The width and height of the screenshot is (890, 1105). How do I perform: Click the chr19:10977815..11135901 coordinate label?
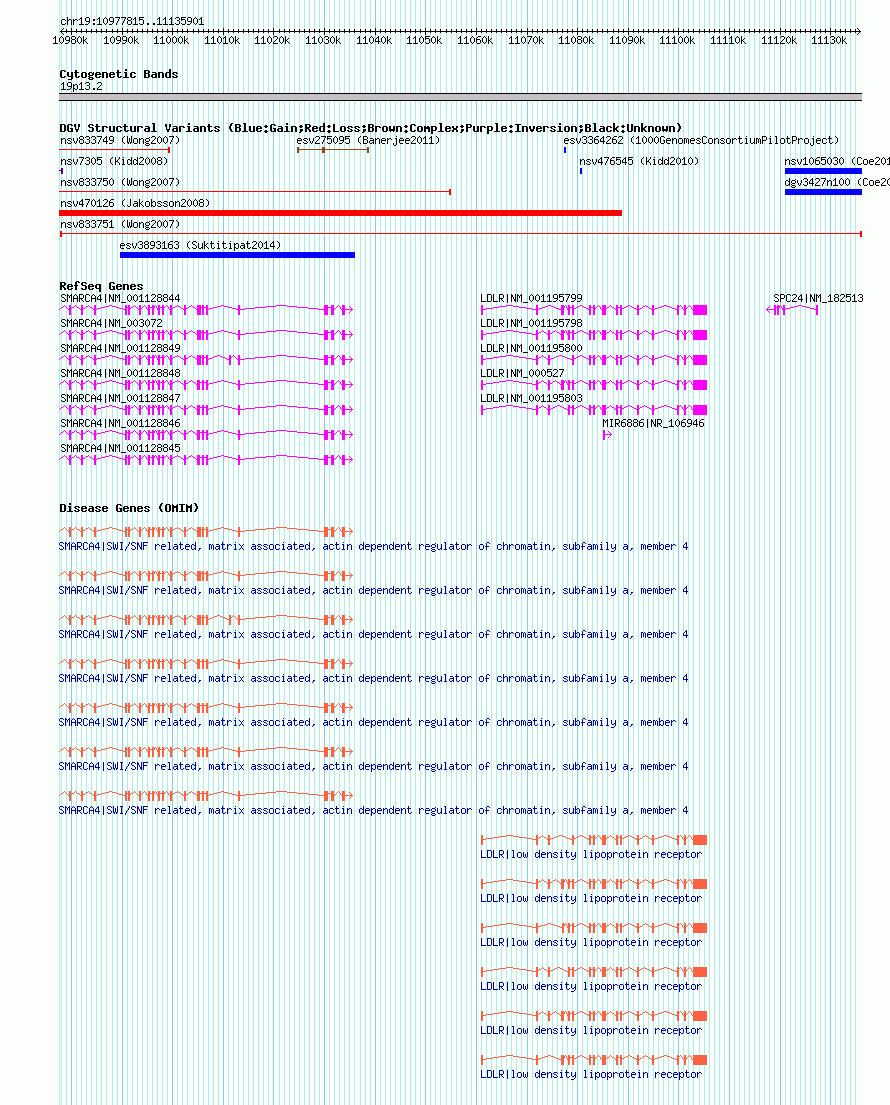(x=132, y=21)
